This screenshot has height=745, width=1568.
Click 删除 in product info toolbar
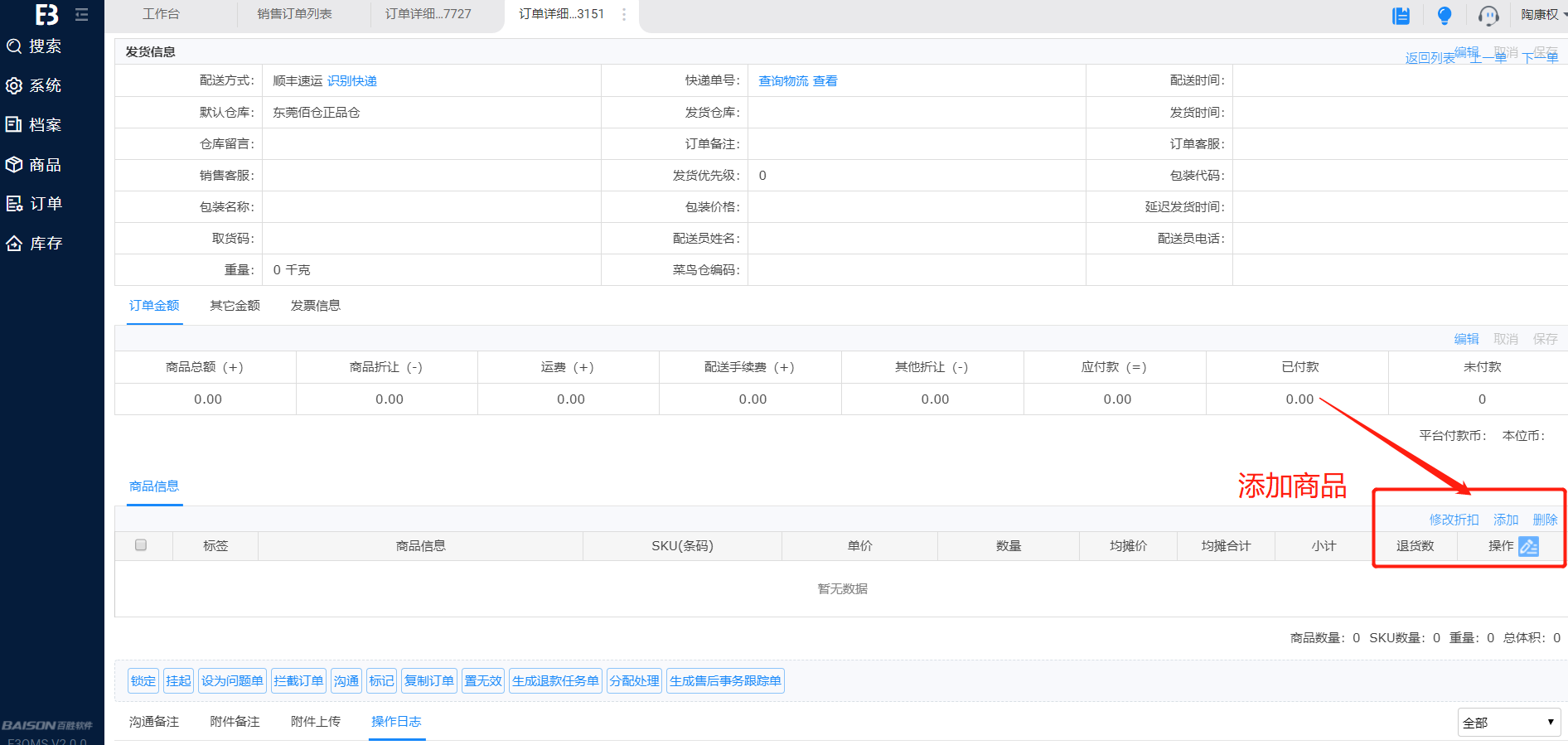tap(1545, 520)
